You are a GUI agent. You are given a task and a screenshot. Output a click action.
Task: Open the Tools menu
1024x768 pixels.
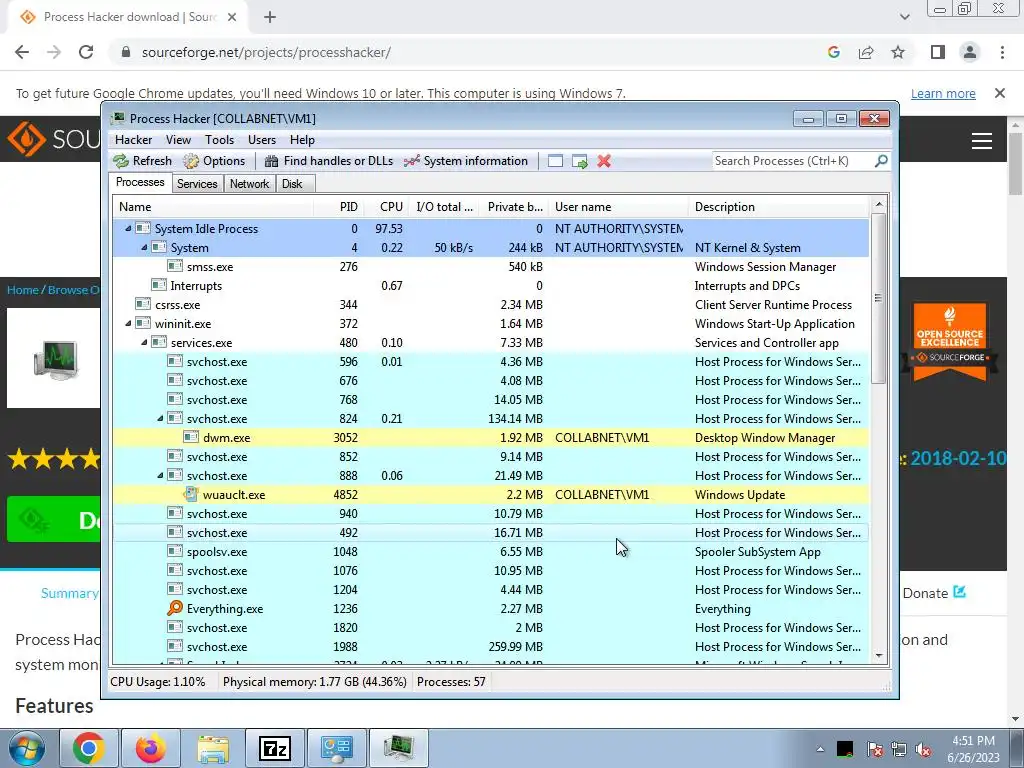pos(219,140)
